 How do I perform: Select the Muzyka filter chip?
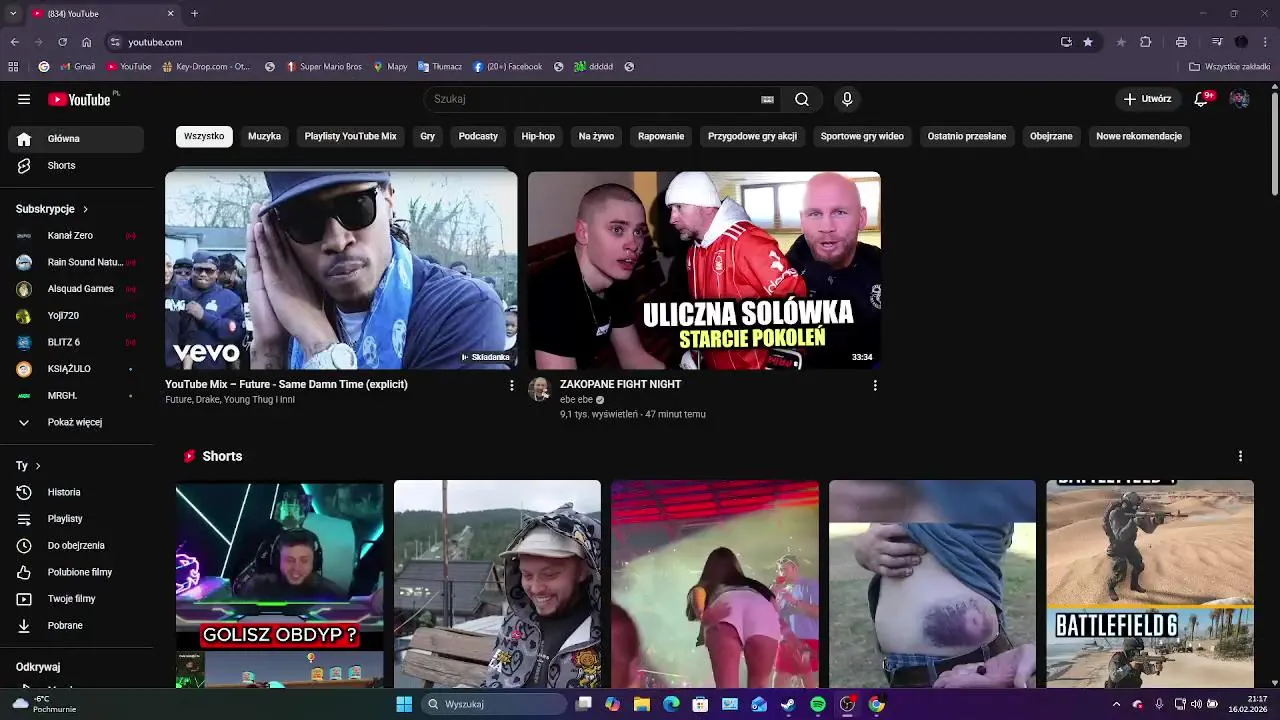265,136
